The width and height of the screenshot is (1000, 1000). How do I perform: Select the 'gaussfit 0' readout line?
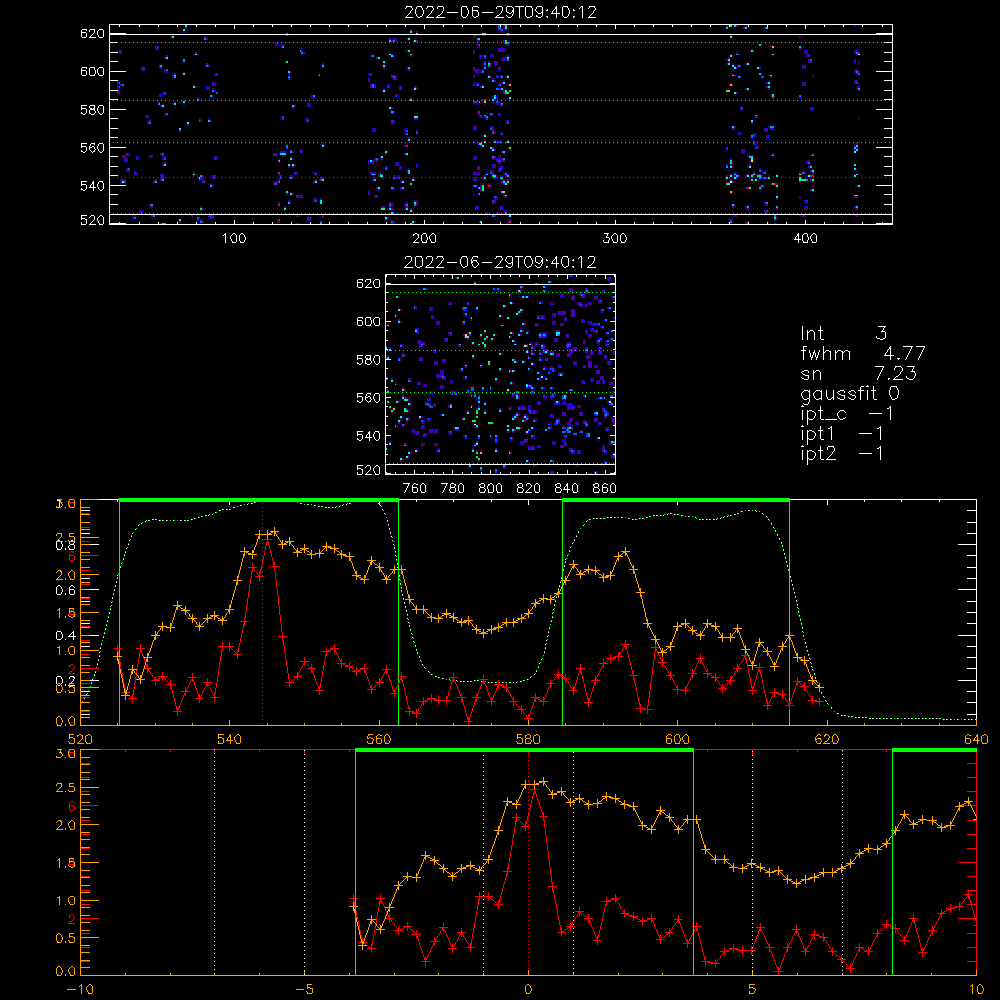(850, 393)
